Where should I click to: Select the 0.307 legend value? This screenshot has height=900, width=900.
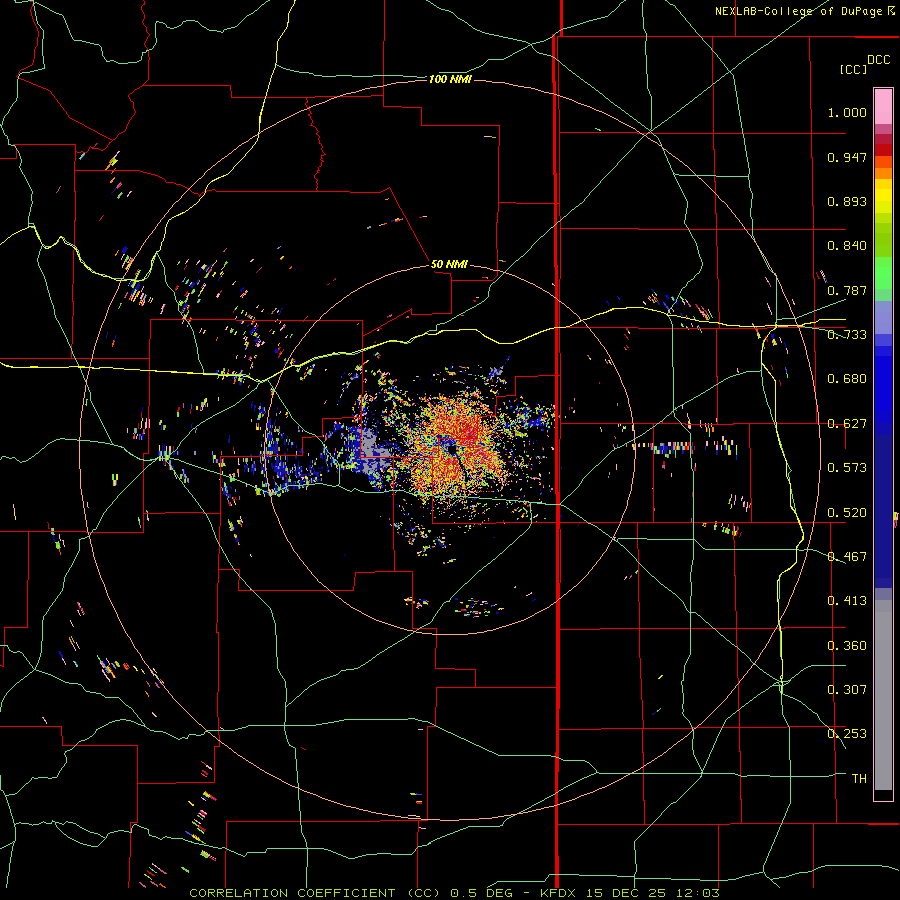pos(847,690)
